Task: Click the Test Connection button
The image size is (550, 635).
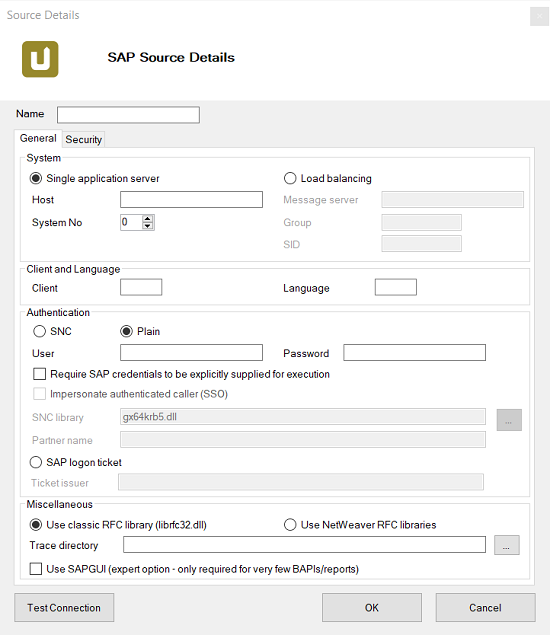Action: click(64, 607)
